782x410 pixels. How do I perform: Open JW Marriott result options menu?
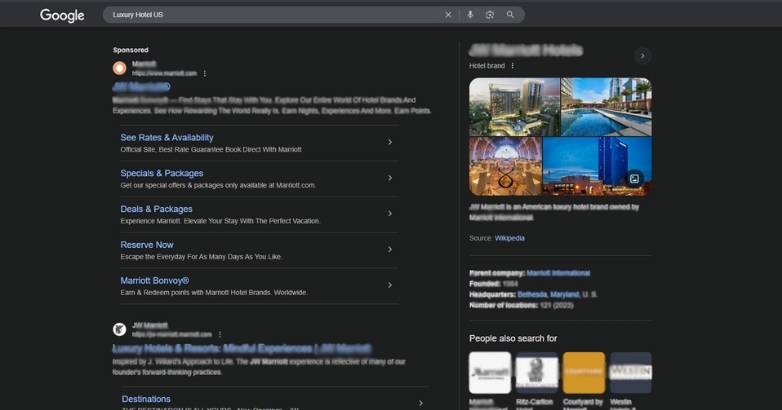pos(220,335)
